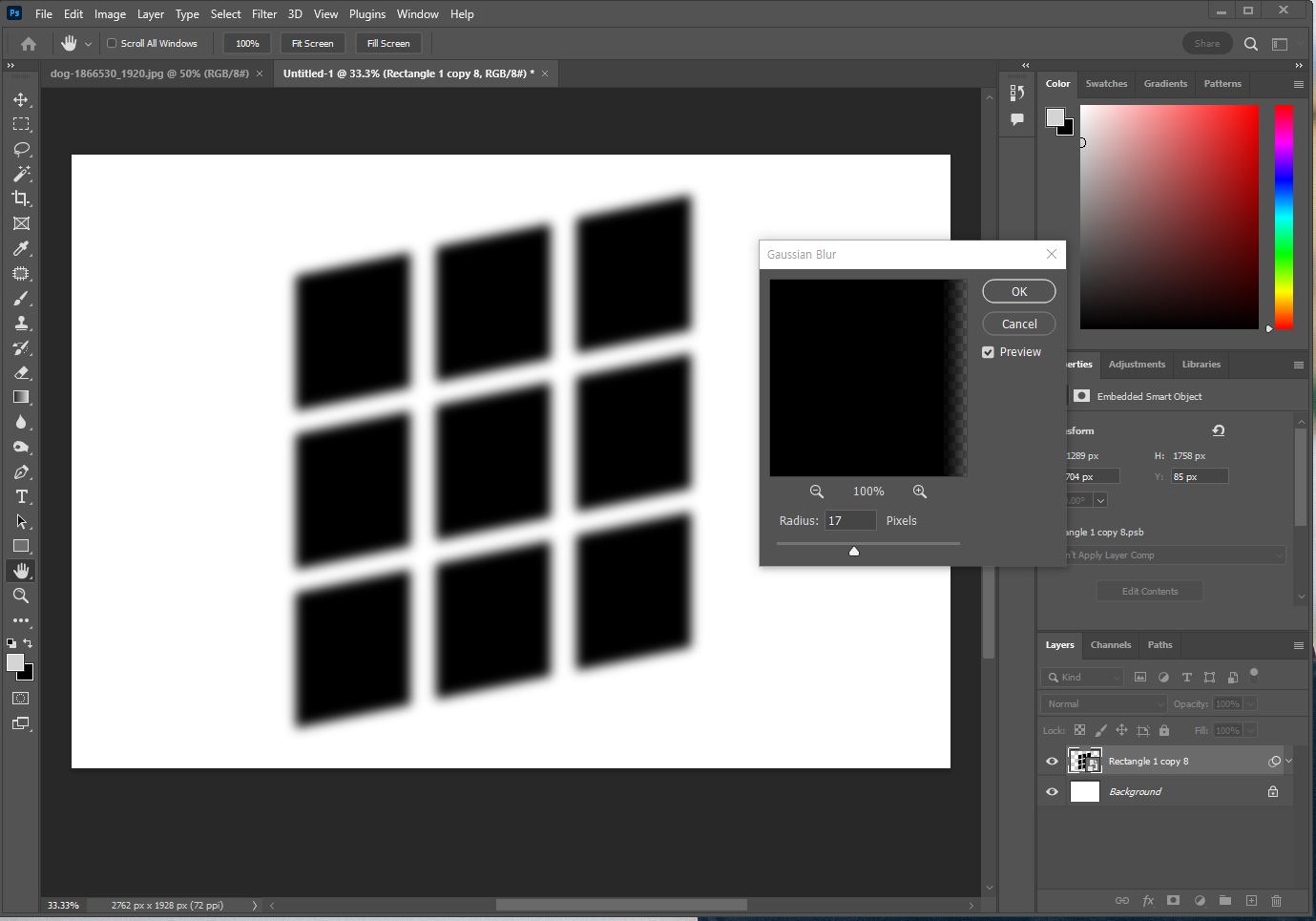This screenshot has width=1316, height=921.
Task: Click OK in the Gaussian Blur dialog
Action: pyautogui.click(x=1018, y=291)
